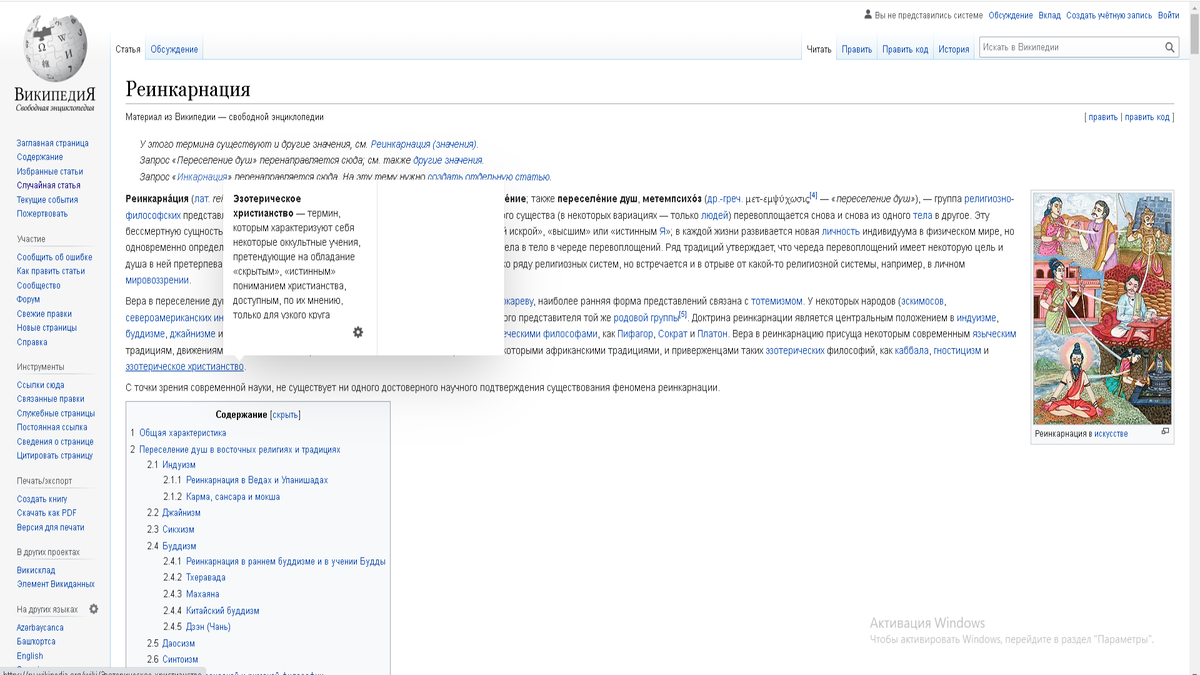Enlarge the reincarnation image icon
1200x675 pixels.
1165,432
